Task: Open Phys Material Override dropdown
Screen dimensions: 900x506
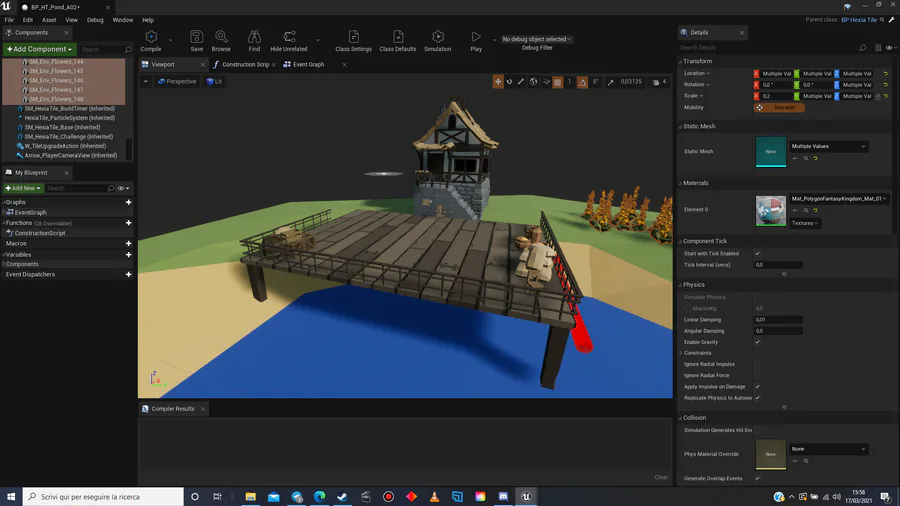Action: (828, 449)
